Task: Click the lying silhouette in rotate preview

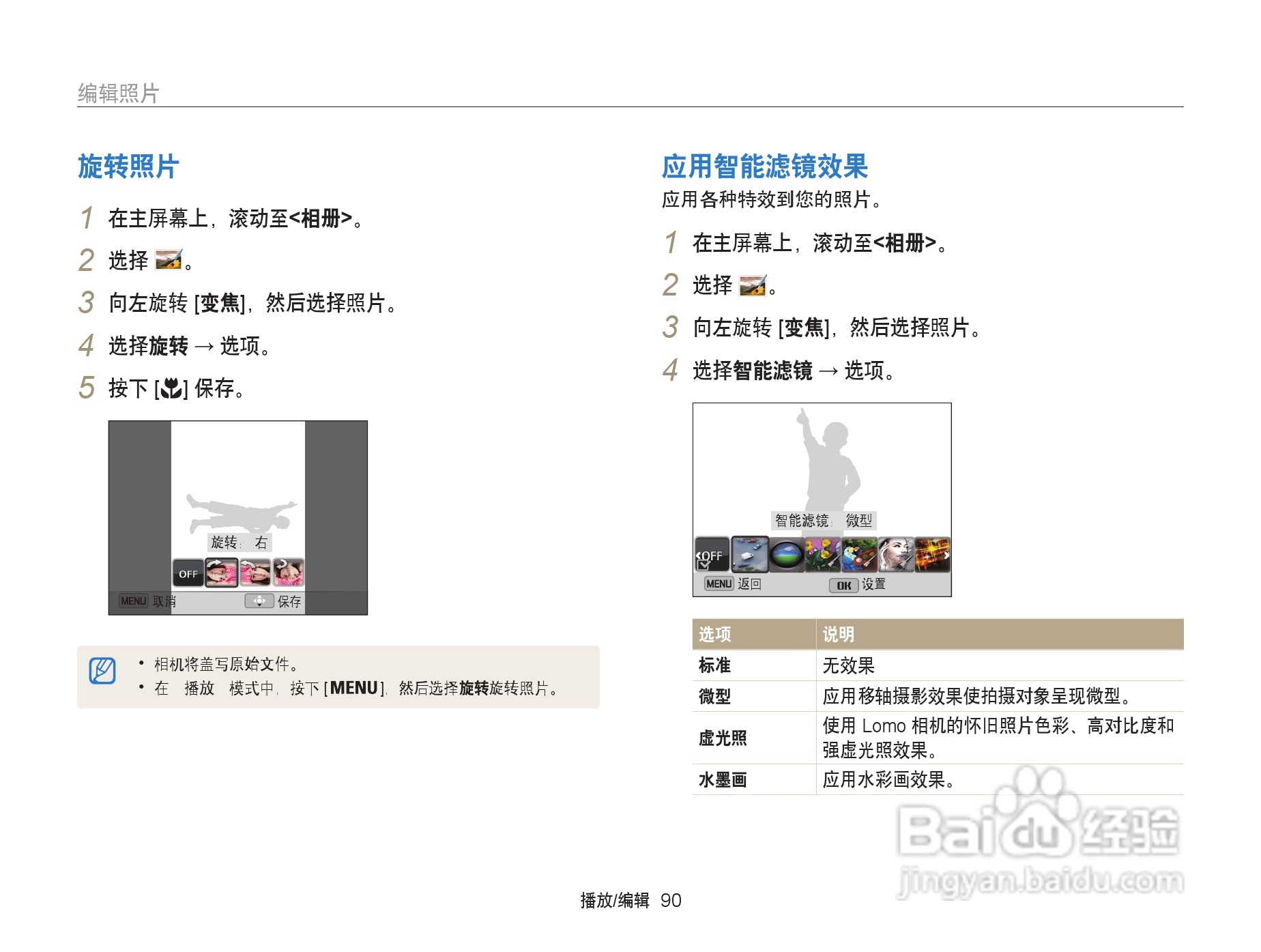Action: point(240,514)
